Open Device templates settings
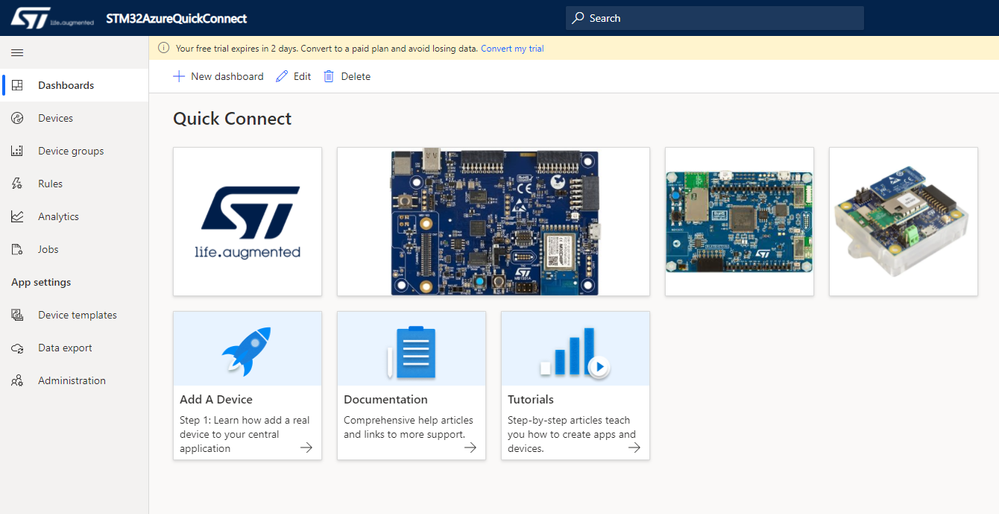 (75, 315)
